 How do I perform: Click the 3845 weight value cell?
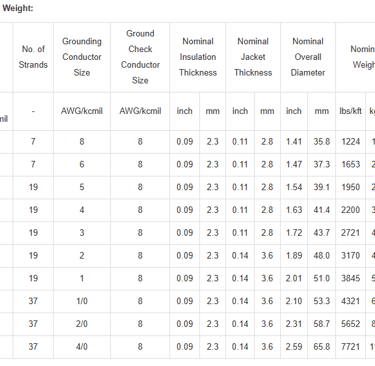[350, 278]
